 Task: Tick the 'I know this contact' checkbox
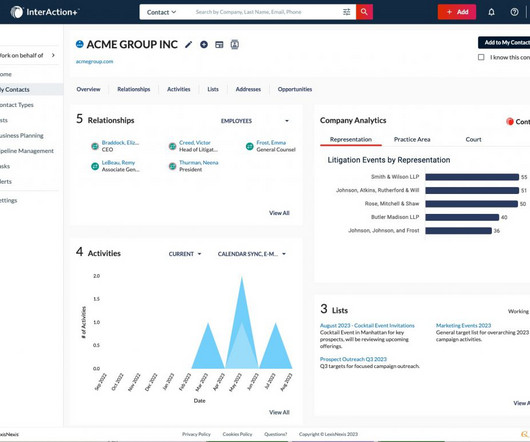pos(481,57)
